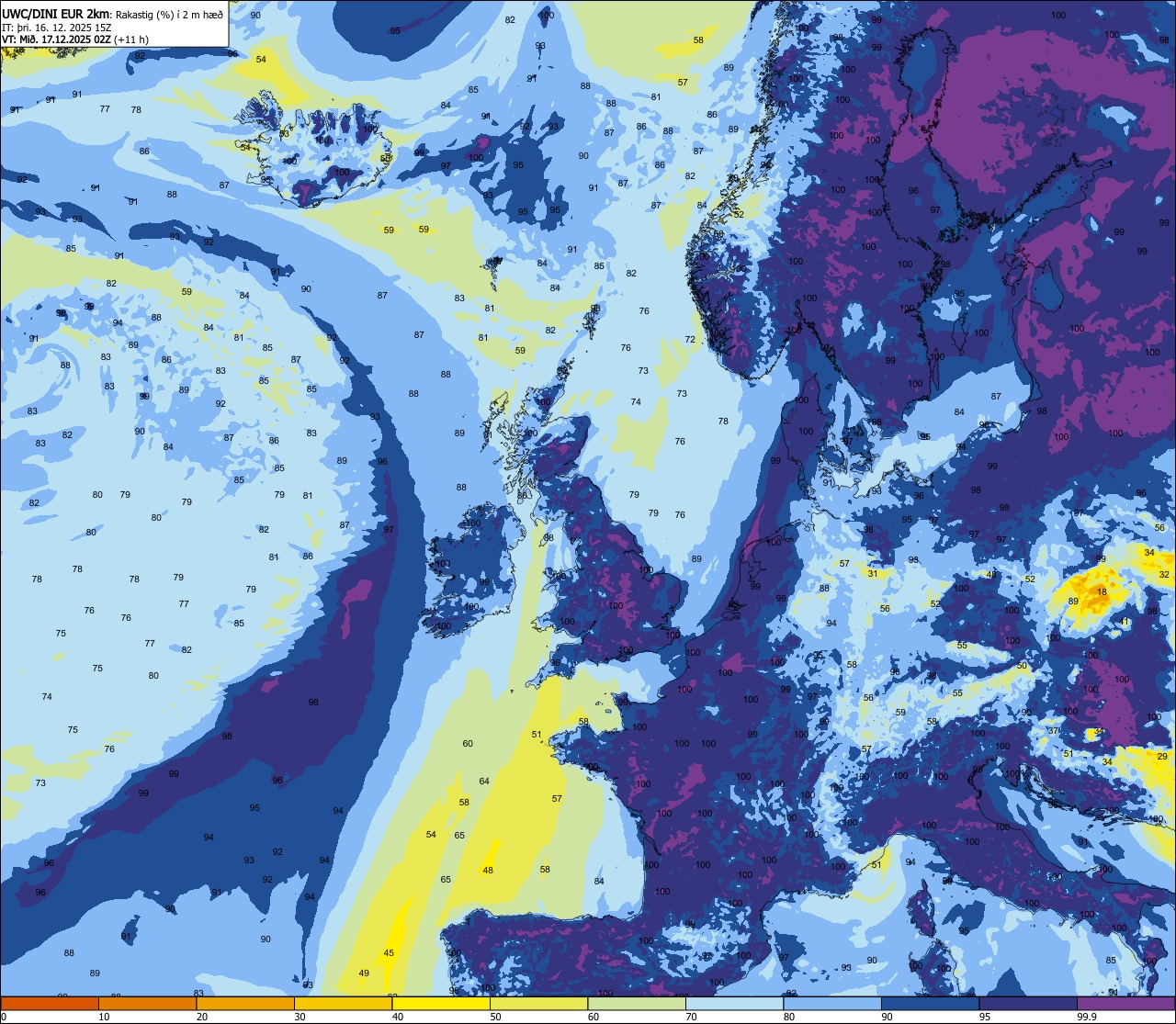Click the pale yellow 50–60 legend swatch
This screenshot has height=1024, width=1176.
[538, 1003]
